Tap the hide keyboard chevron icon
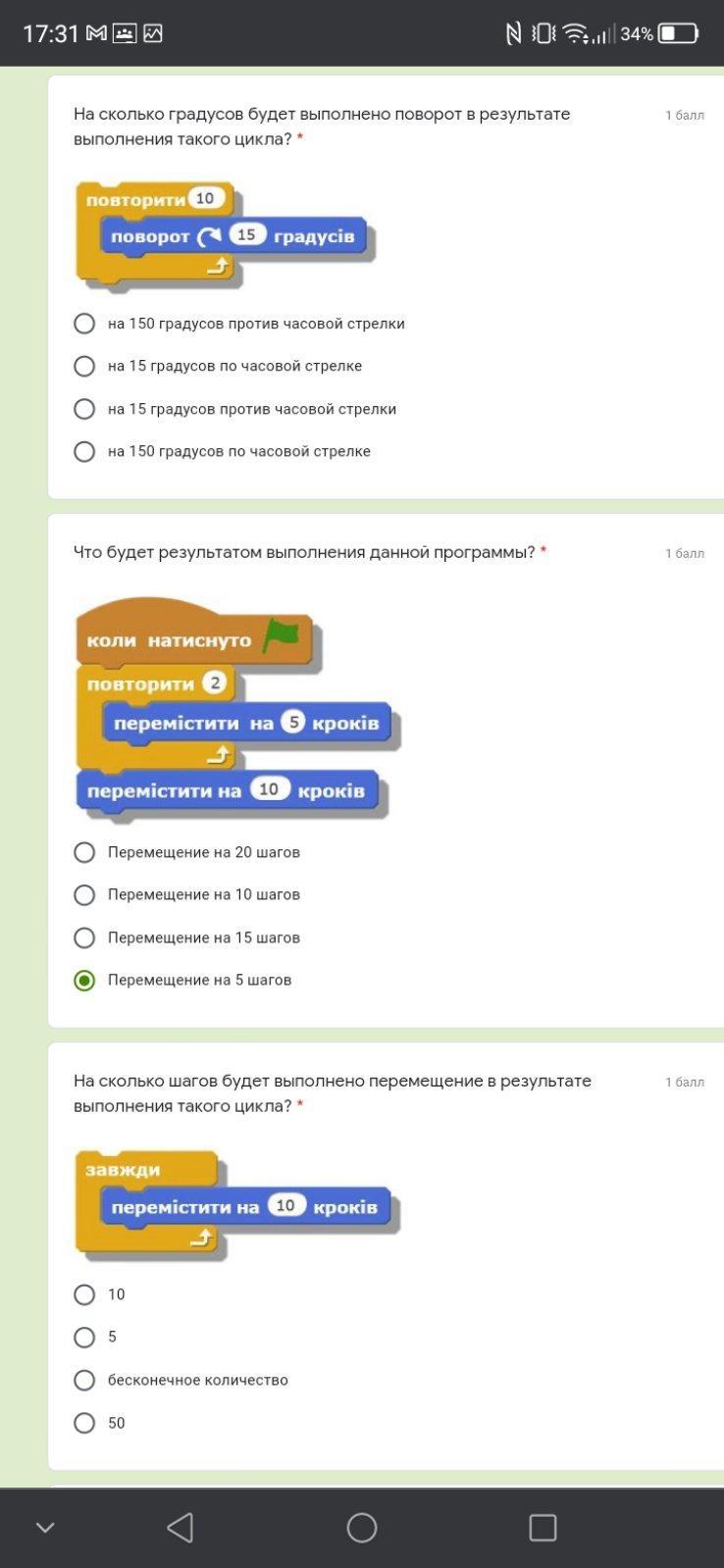Image resolution: width=724 pixels, height=1568 pixels. pos(45,1527)
